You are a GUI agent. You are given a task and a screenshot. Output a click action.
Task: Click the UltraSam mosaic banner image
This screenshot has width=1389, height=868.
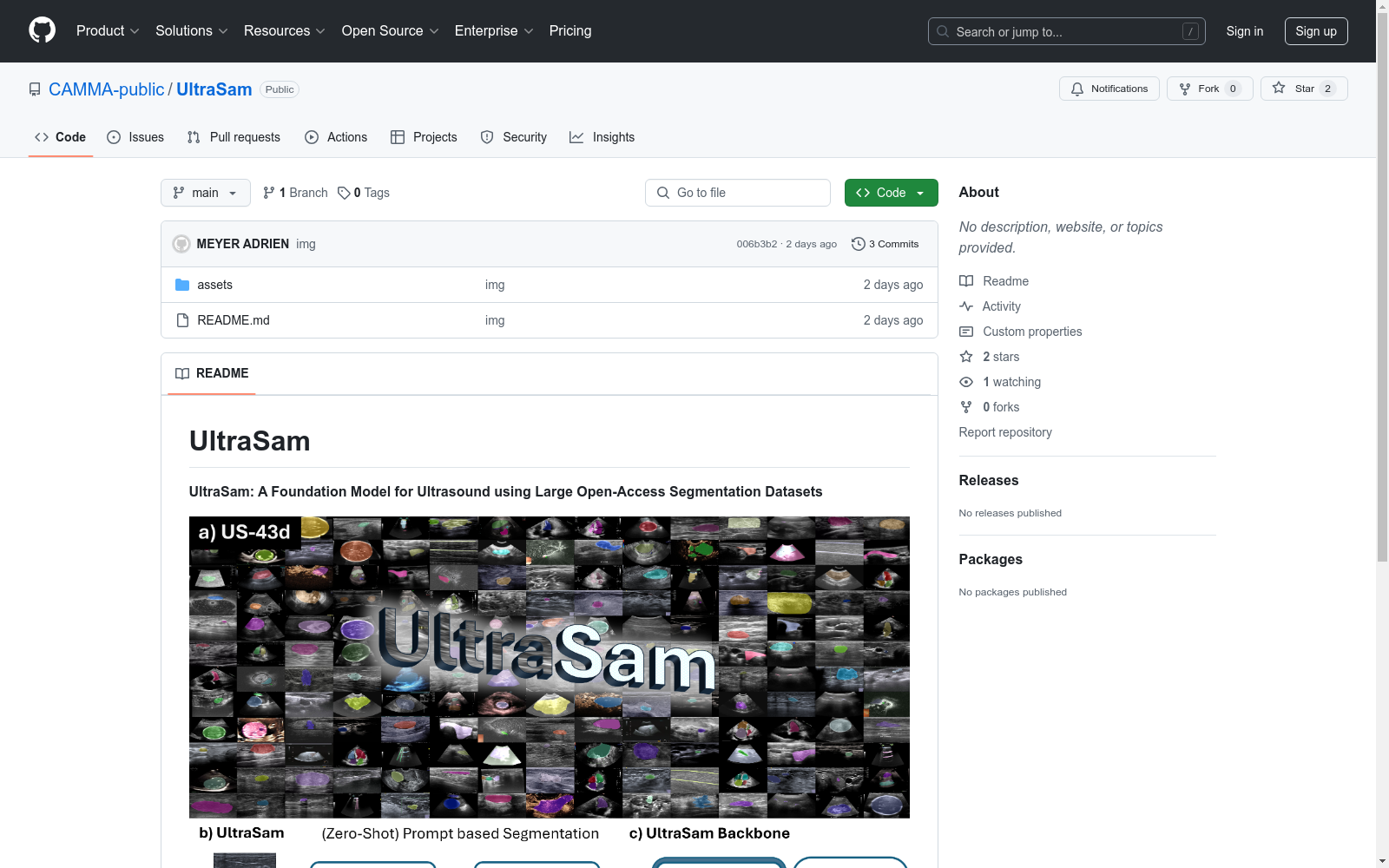[x=549, y=667]
